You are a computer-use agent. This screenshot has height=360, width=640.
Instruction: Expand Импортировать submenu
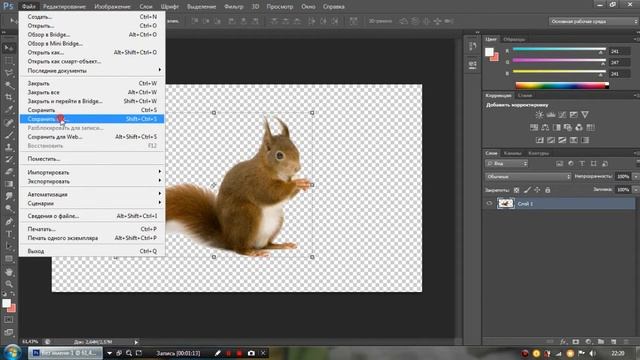click(x=92, y=172)
